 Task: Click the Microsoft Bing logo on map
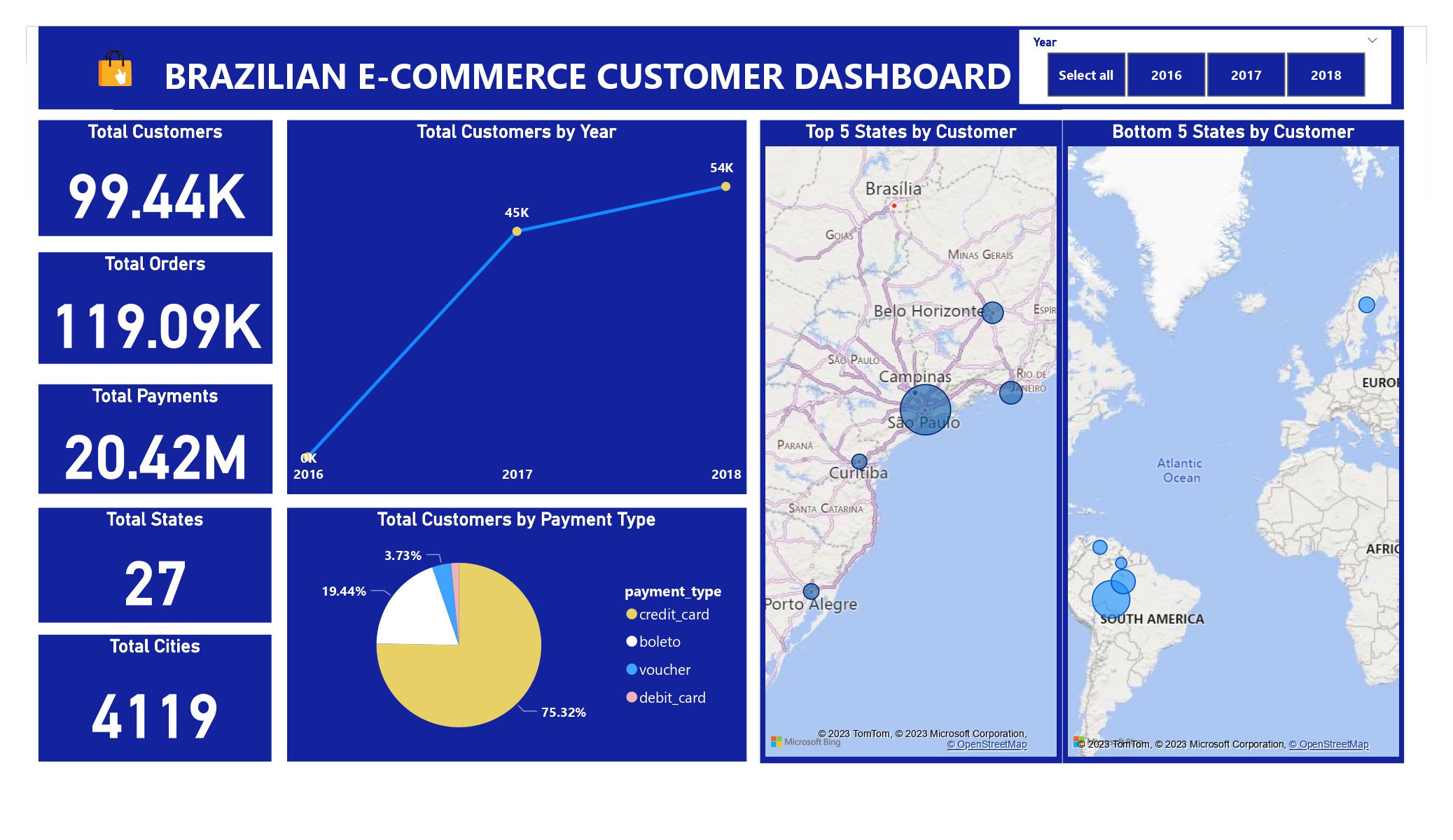pyautogui.click(x=805, y=742)
